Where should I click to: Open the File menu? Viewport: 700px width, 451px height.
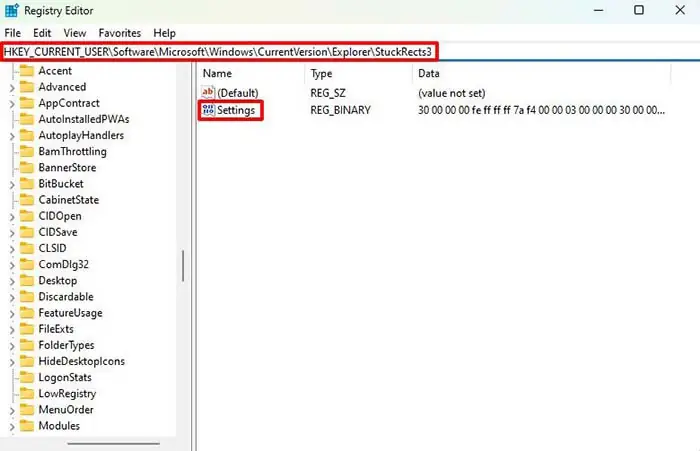12,33
